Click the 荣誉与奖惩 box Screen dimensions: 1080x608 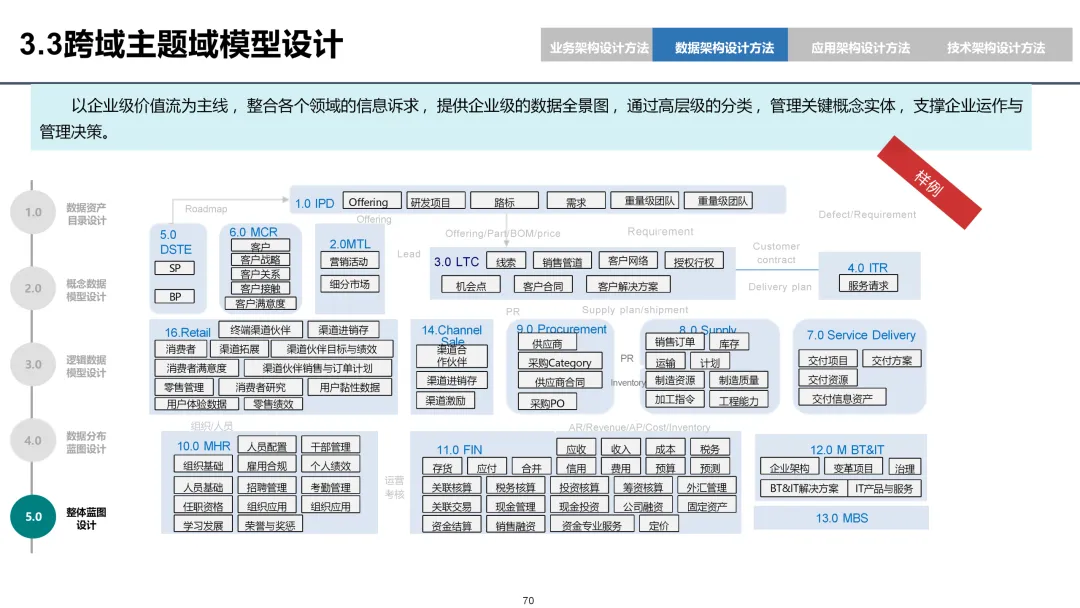270,525
